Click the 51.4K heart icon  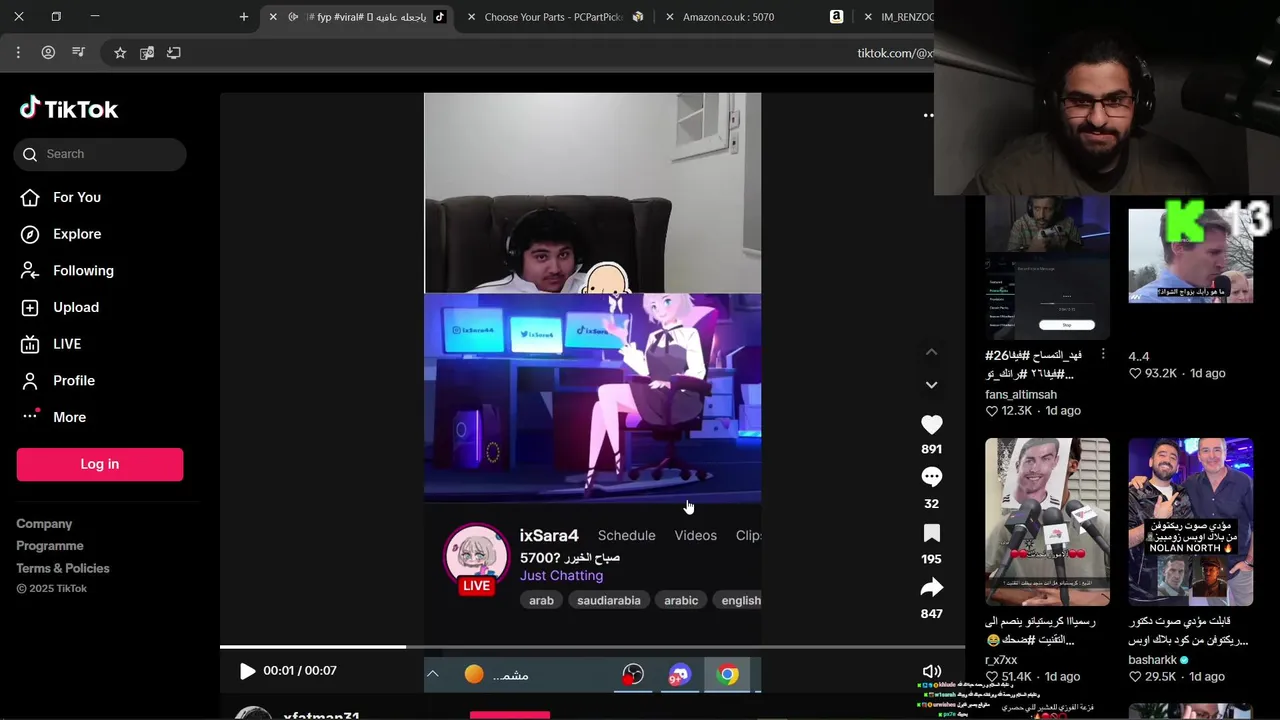click(992, 677)
